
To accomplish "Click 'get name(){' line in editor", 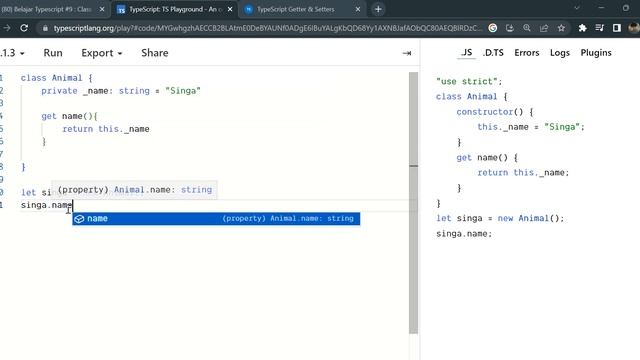I will [x=69, y=116].
